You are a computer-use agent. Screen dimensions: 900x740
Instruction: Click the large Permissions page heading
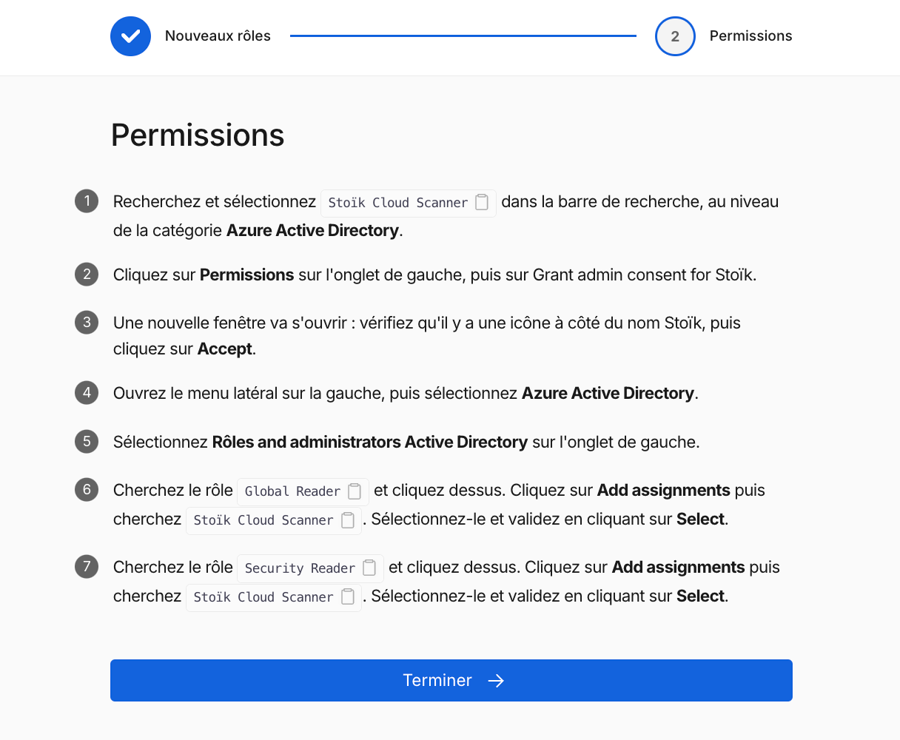pyautogui.click(x=197, y=135)
